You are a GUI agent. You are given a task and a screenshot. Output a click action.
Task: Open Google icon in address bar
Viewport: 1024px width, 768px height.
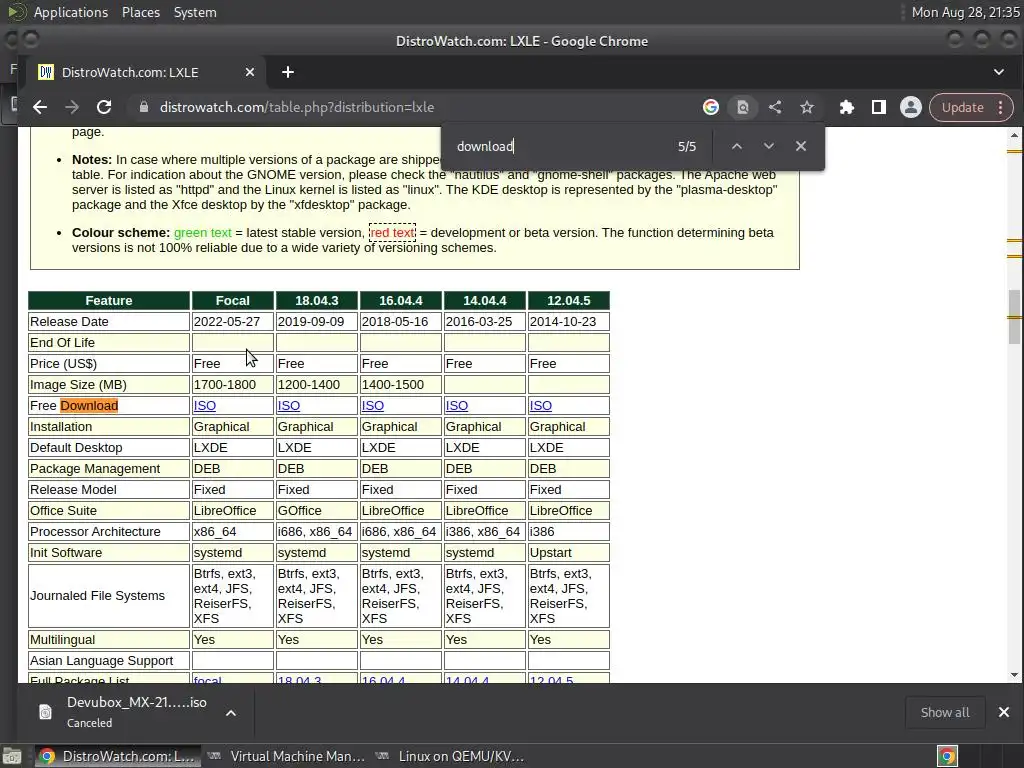[711, 107]
